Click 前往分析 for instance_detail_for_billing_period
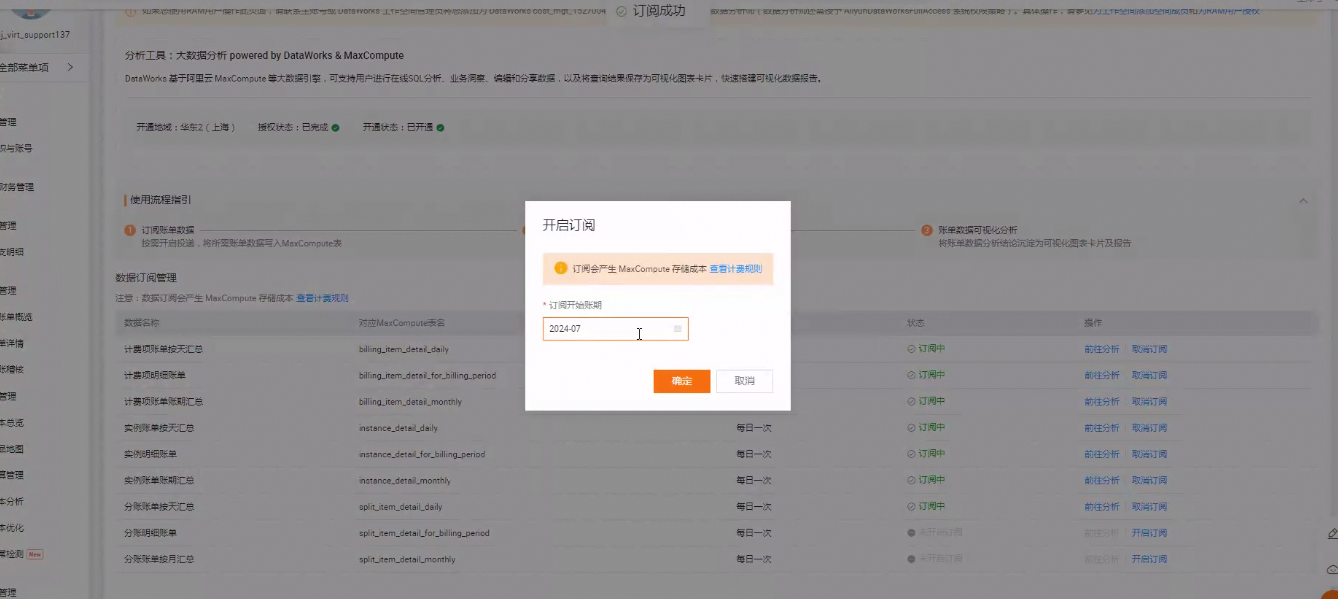 tap(1101, 454)
